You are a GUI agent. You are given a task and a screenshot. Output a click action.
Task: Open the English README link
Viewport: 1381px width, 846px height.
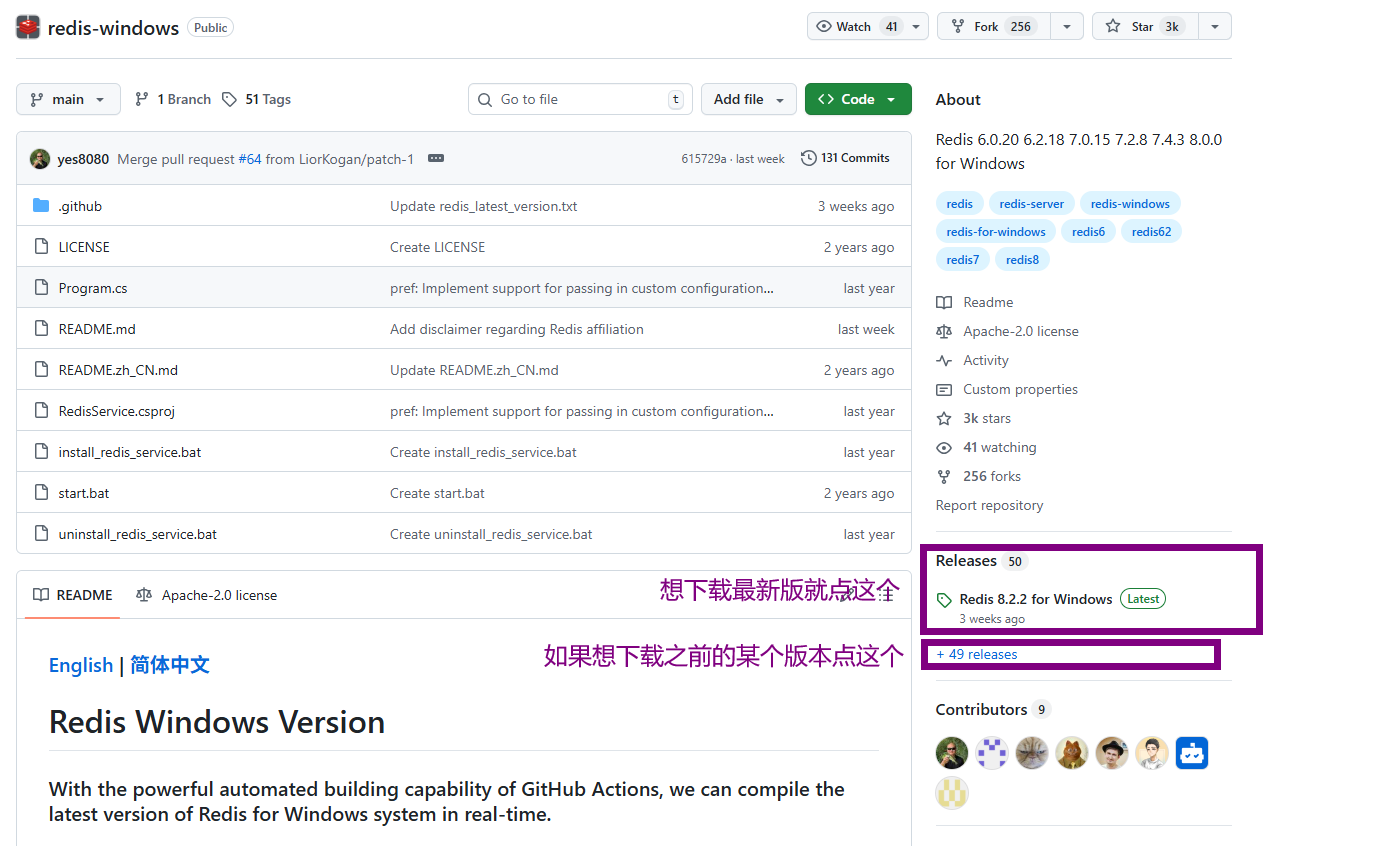[81, 665]
